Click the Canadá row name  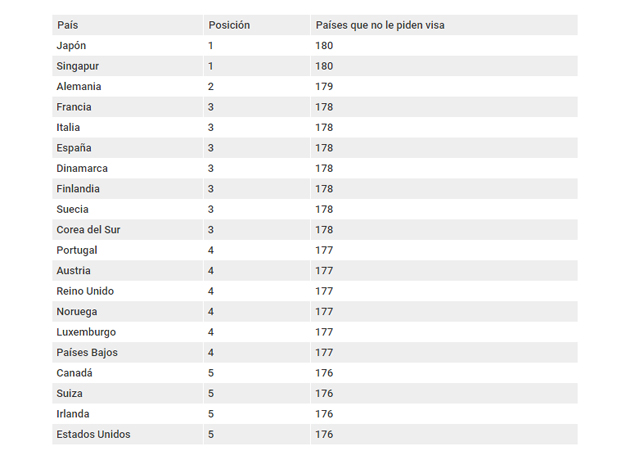pyautogui.click(x=74, y=373)
